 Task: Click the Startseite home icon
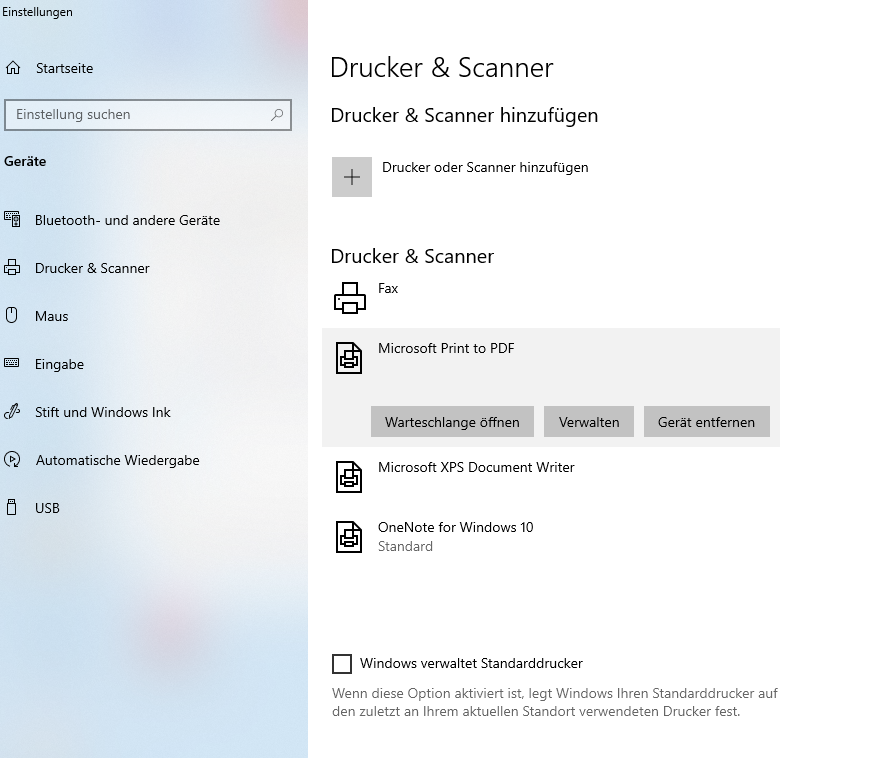pyautogui.click(x=13, y=68)
